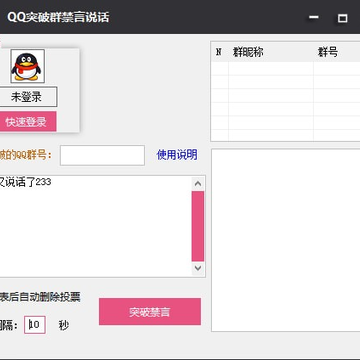Screen dimensions: 360x360
Task: Minimize the QQ突破群禁言说话 window
Action: click(x=314, y=18)
